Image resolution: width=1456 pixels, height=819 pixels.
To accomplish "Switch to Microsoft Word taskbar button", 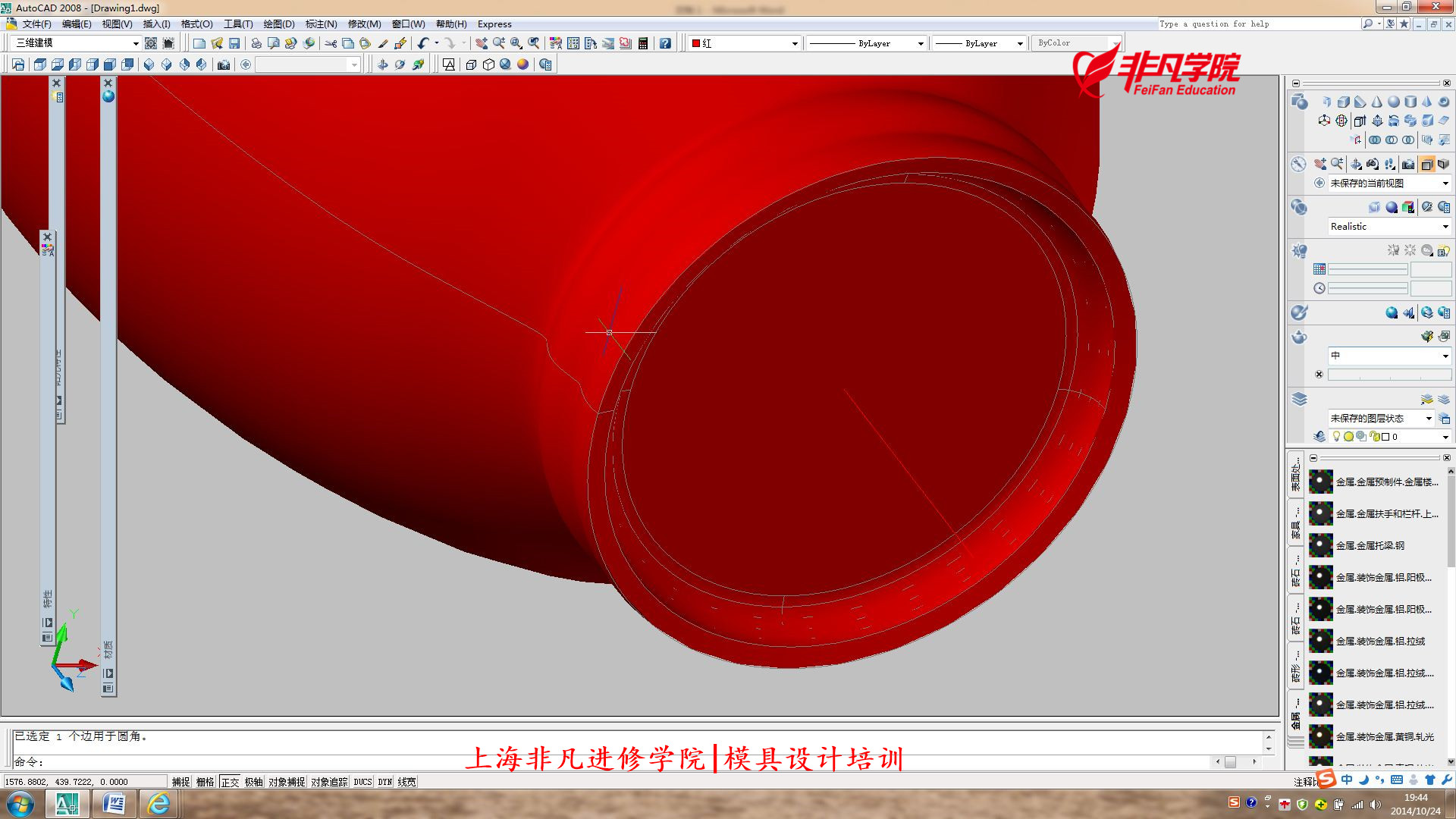I will [114, 804].
